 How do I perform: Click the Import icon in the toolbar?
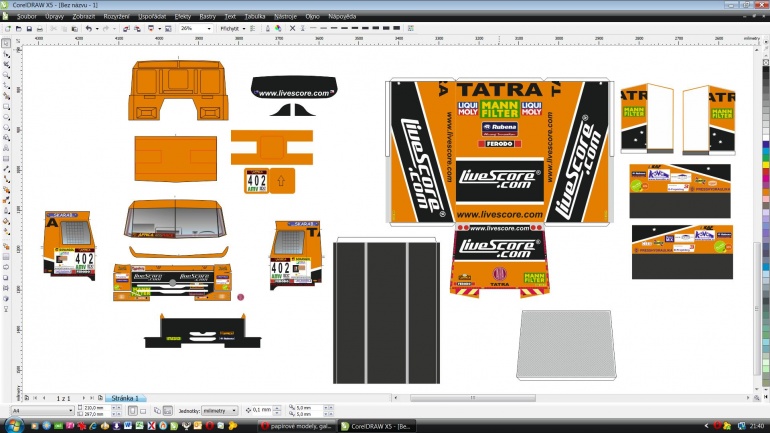coord(126,28)
